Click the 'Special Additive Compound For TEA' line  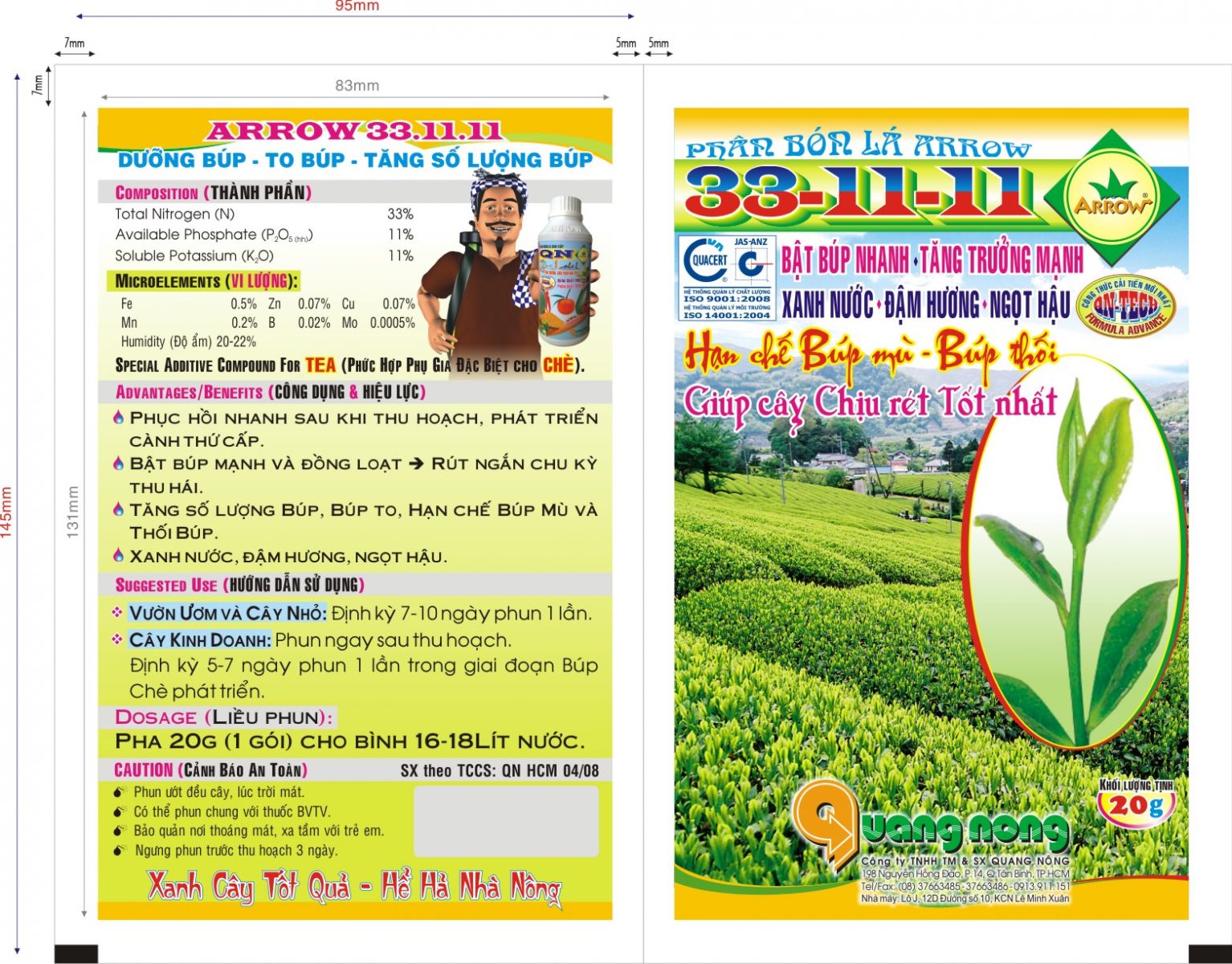pos(349,365)
